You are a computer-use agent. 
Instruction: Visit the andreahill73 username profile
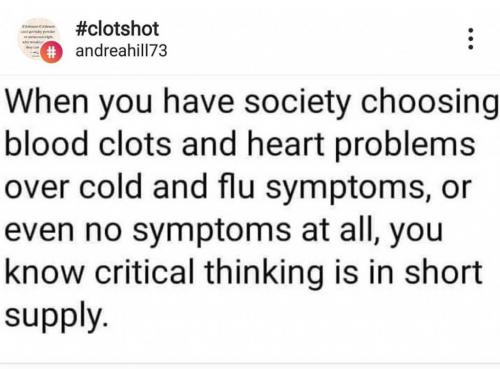121,51
